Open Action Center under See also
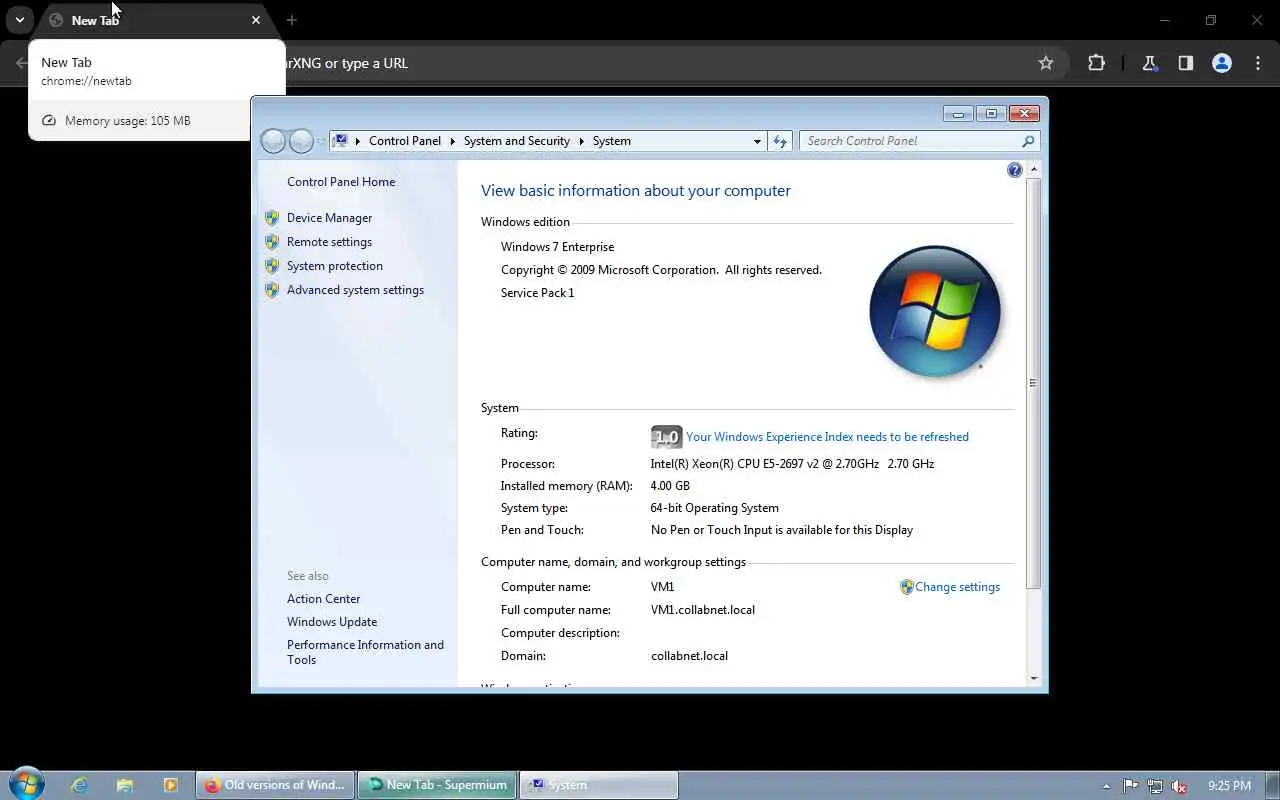The width and height of the screenshot is (1280, 800). [323, 599]
